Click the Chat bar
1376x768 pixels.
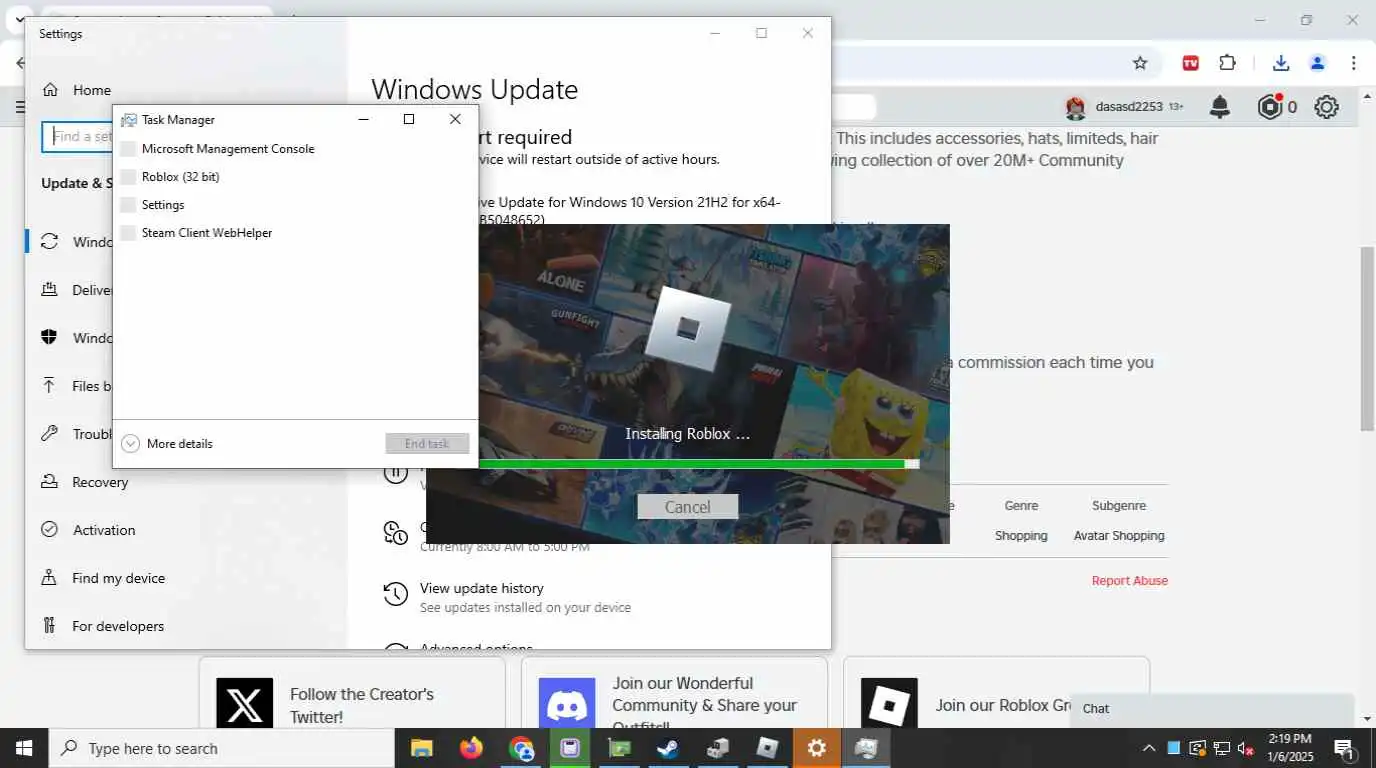(x=1212, y=708)
